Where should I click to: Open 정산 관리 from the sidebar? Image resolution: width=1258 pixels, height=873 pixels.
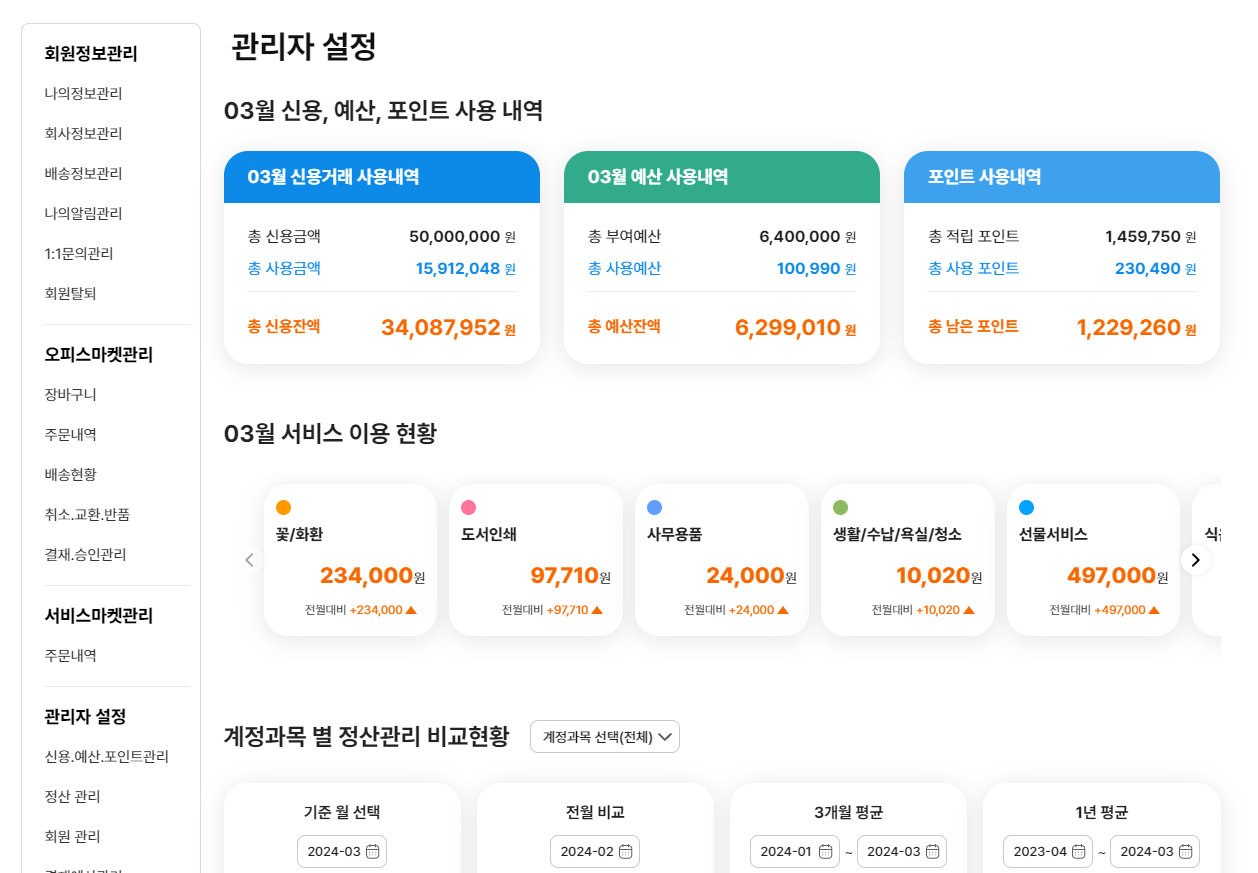(72, 796)
